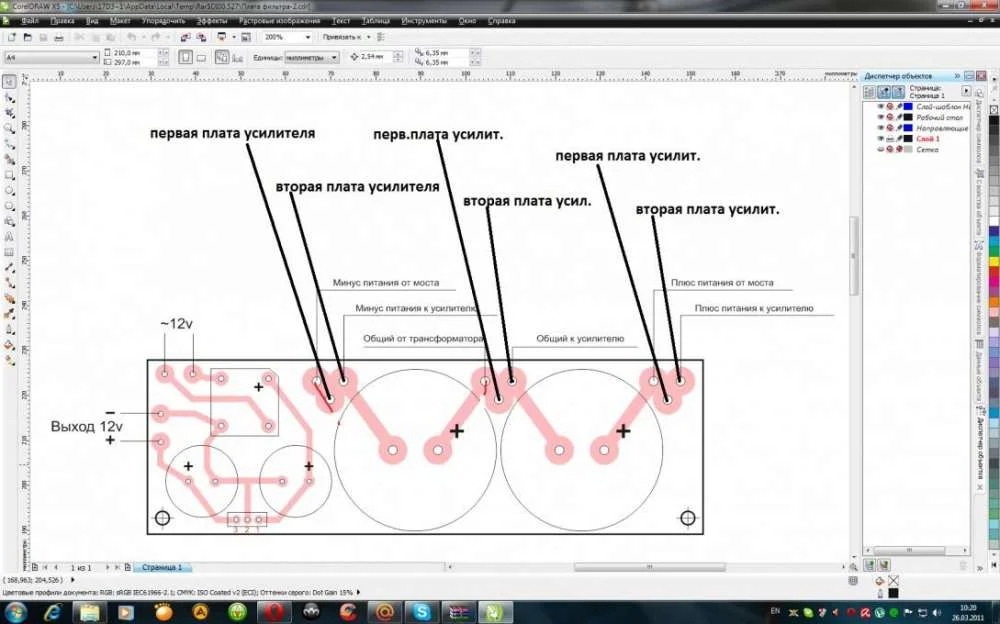Image resolution: width=1000 pixels, height=624 pixels.
Task: Expand cursor coordinates arrow in status bar
Action: (72, 580)
